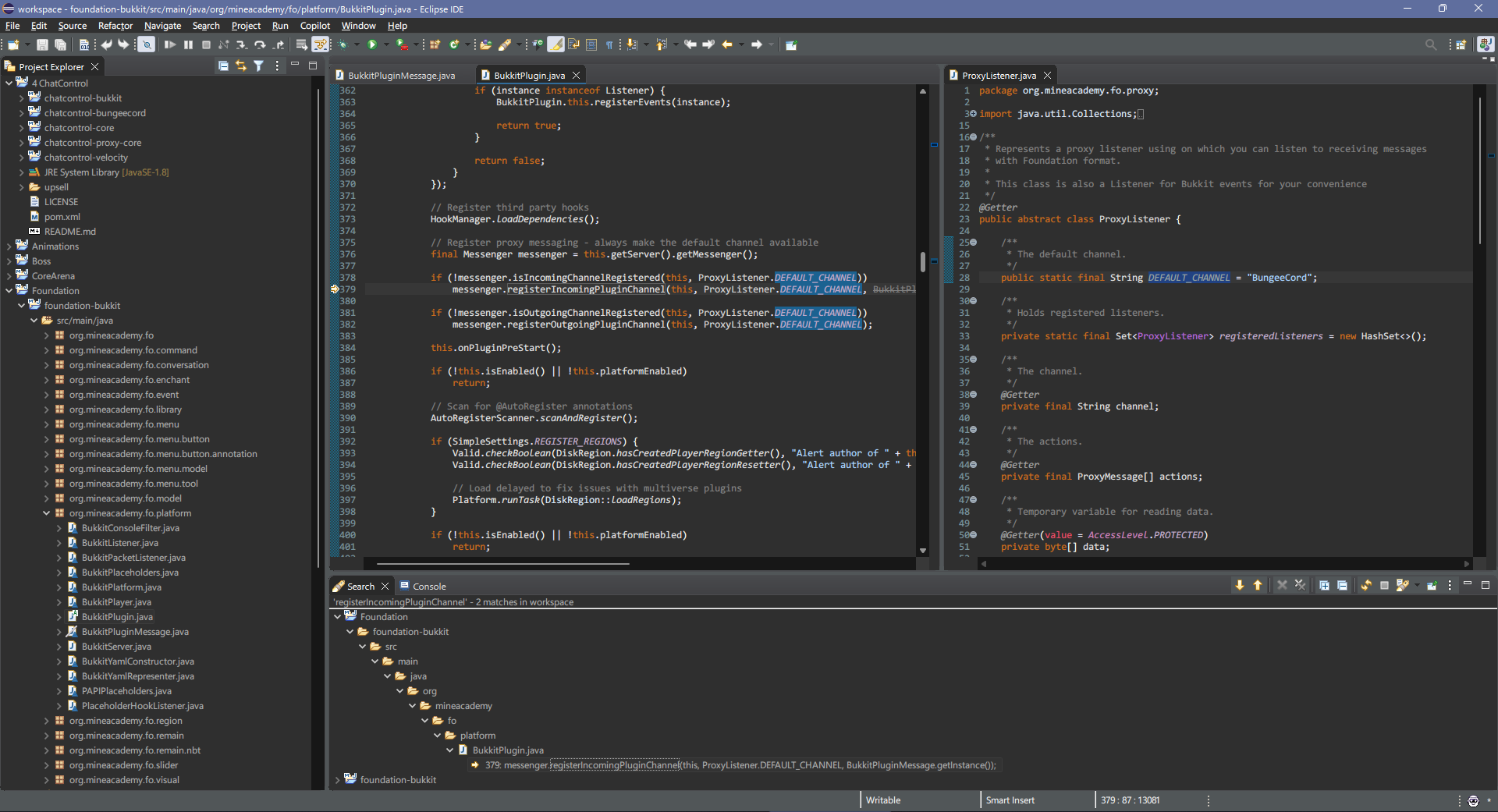
Task: Click the Next Annotation toolbar icon
Action: (x=631, y=44)
